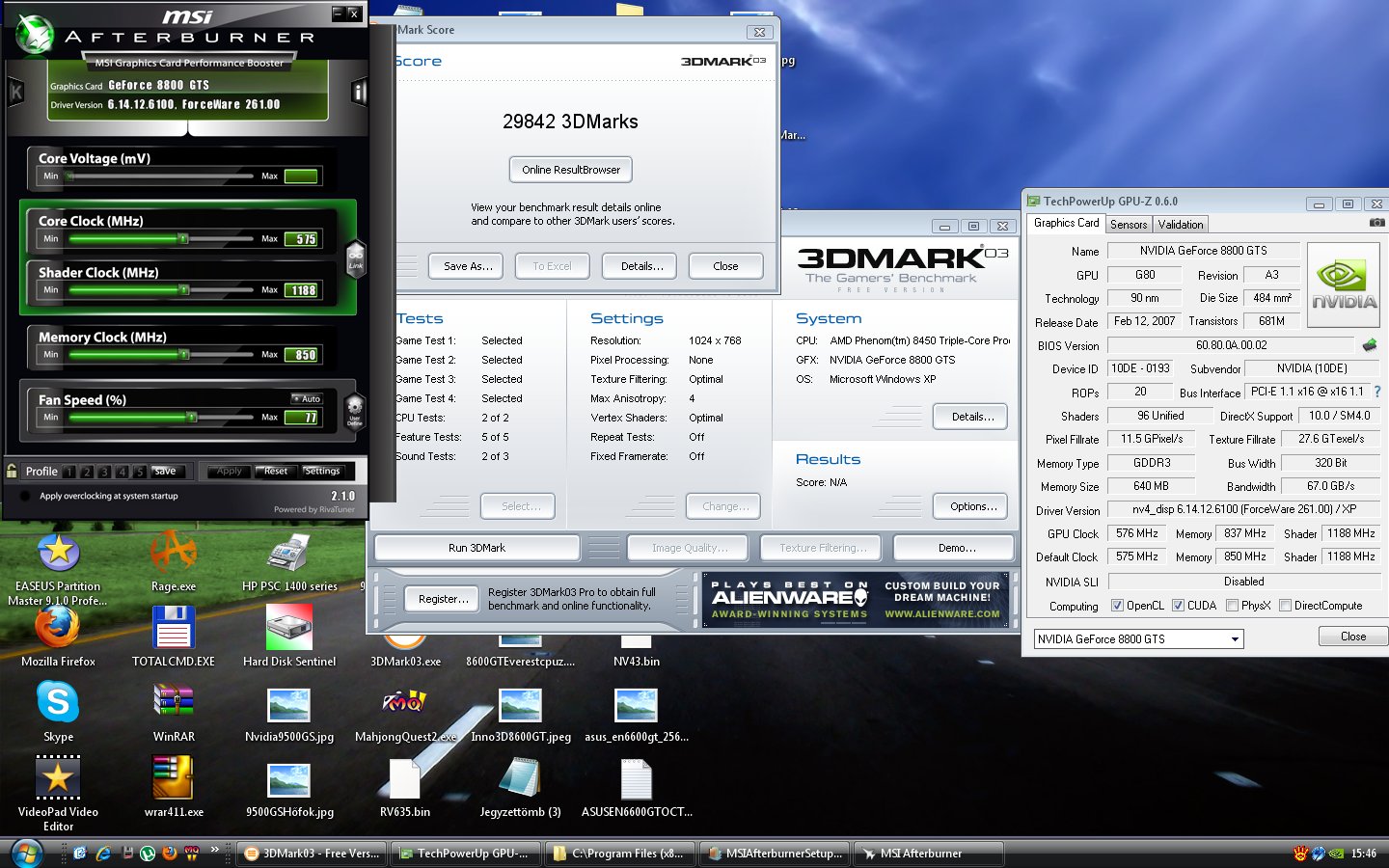The image size is (1389, 868).
Task: Click the Core Clock value field 575
Action: click(x=303, y=239)
